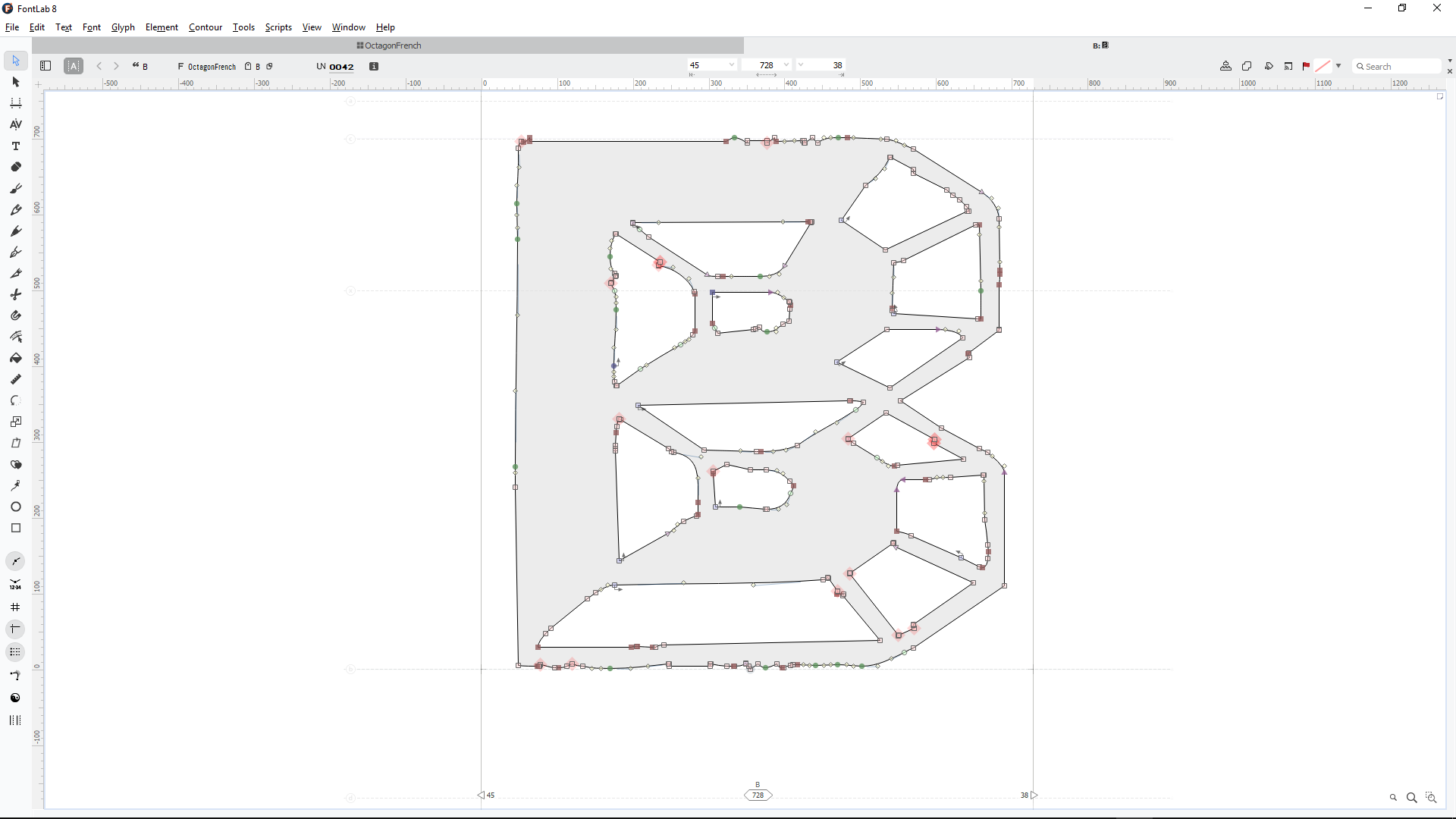Select the Knife tool
The image size is (1456, 819).
click(16, 273)
